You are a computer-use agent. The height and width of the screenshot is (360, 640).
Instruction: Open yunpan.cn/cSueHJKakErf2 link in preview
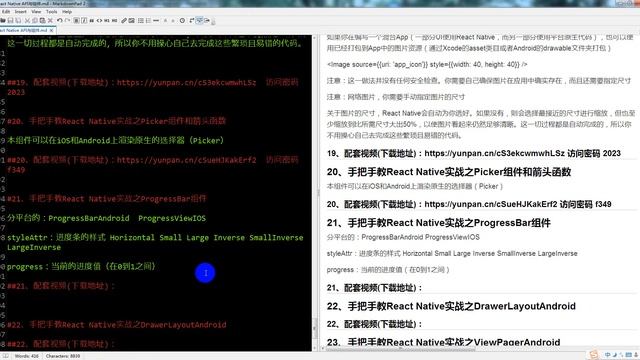click(491, 204)
